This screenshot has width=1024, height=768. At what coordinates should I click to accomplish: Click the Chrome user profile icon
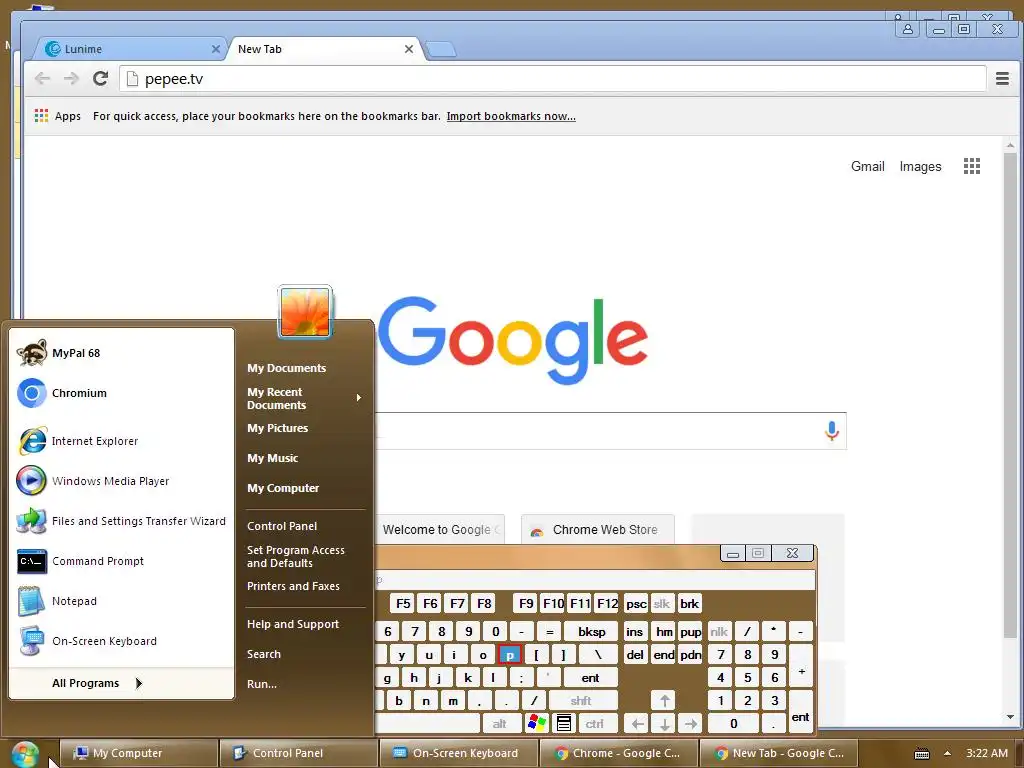[908, 29]
